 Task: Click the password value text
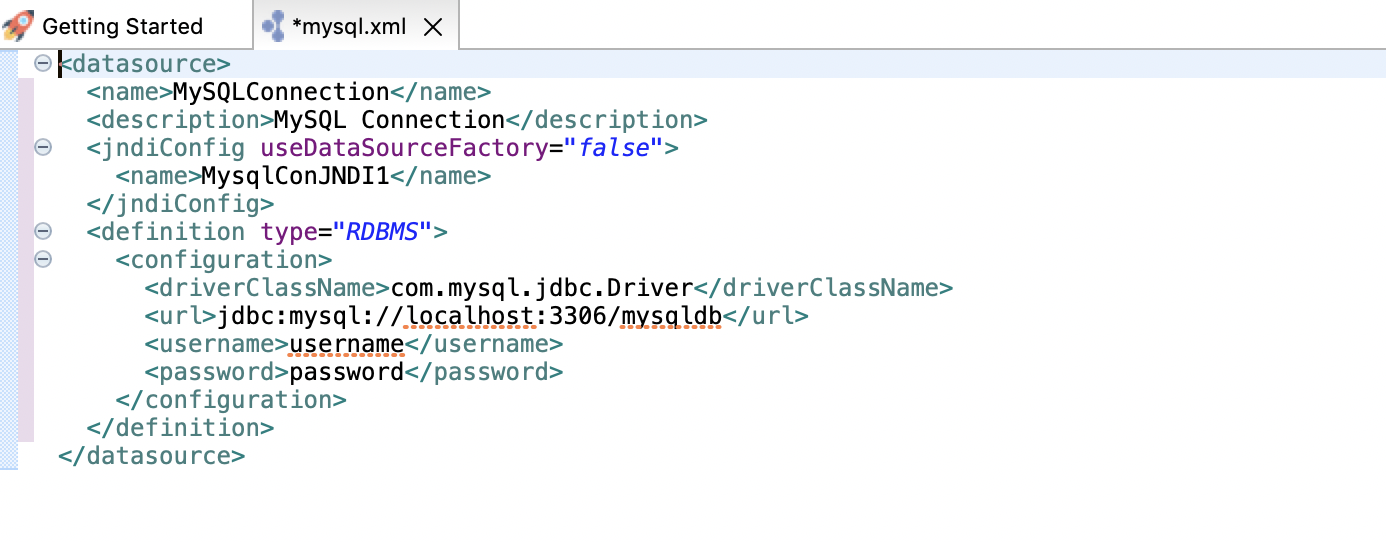pyautogui.click(x=347, y=372)
